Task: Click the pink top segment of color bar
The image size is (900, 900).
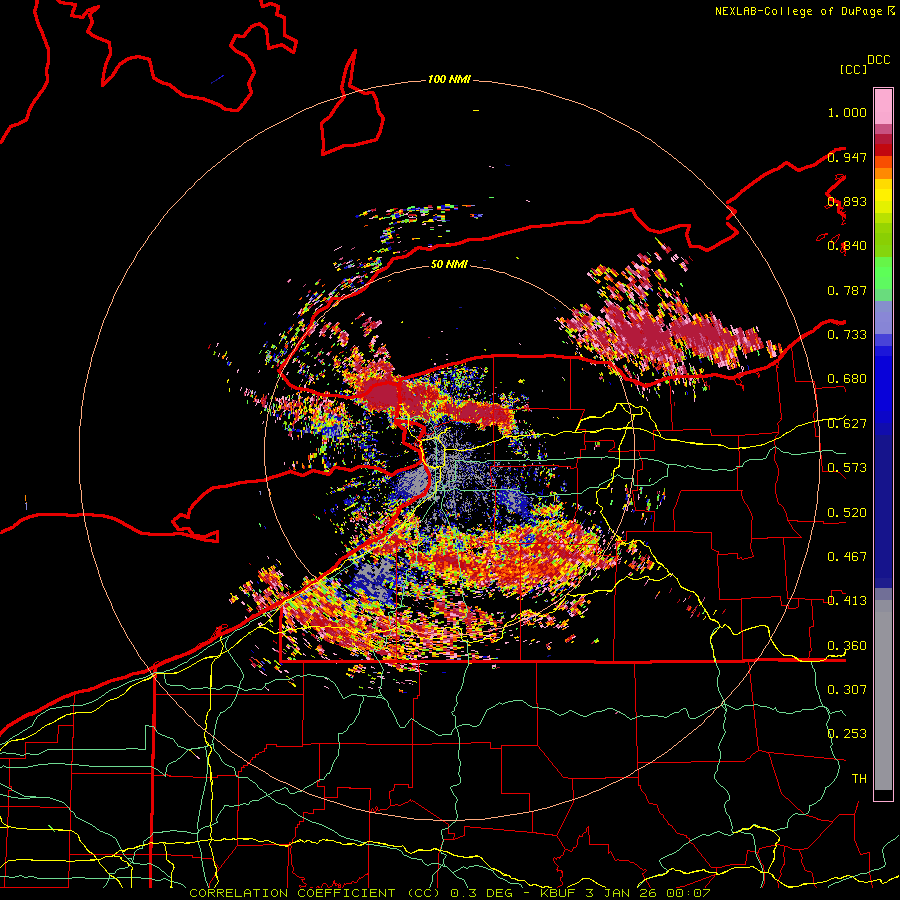Action: click(883, 107)
